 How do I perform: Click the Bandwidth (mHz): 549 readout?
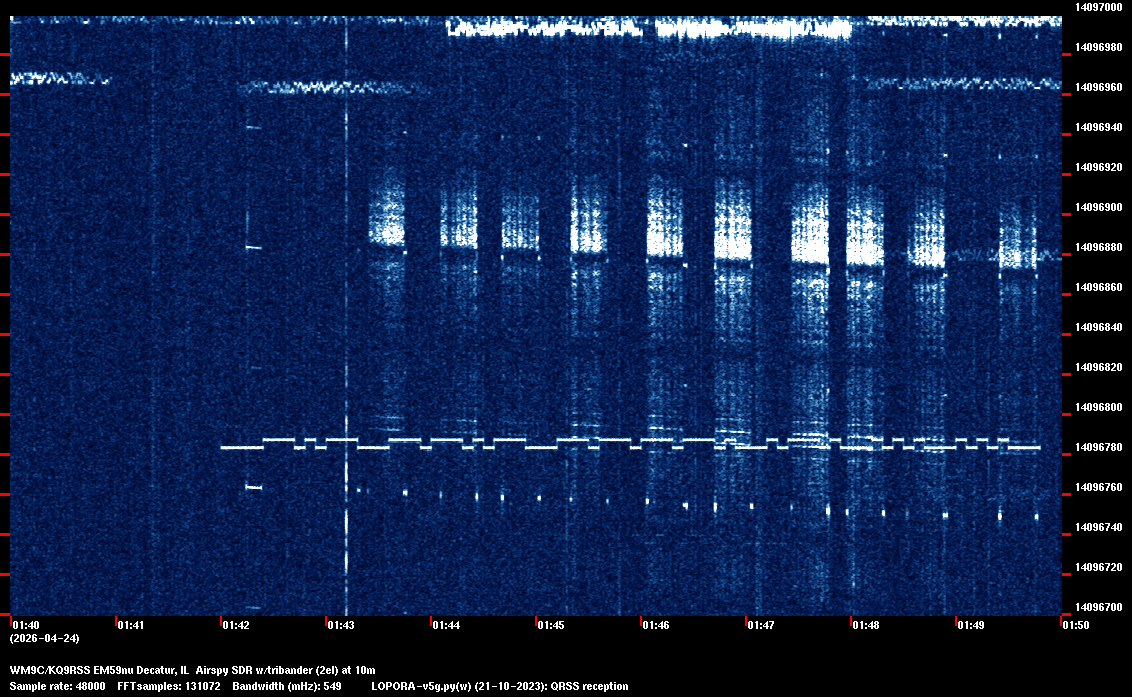tap(287, 686)
